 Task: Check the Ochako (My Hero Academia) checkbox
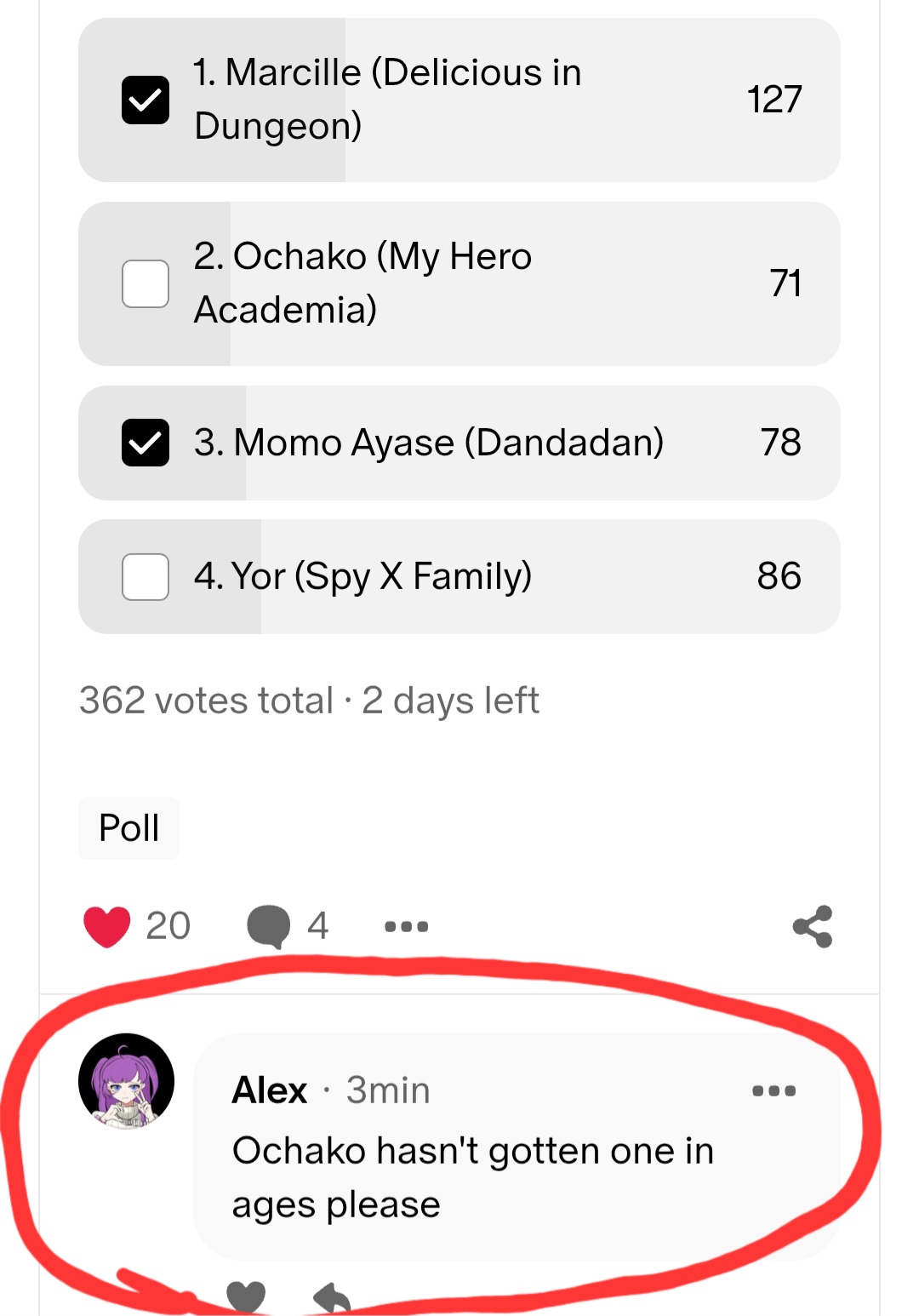point(146,283)
